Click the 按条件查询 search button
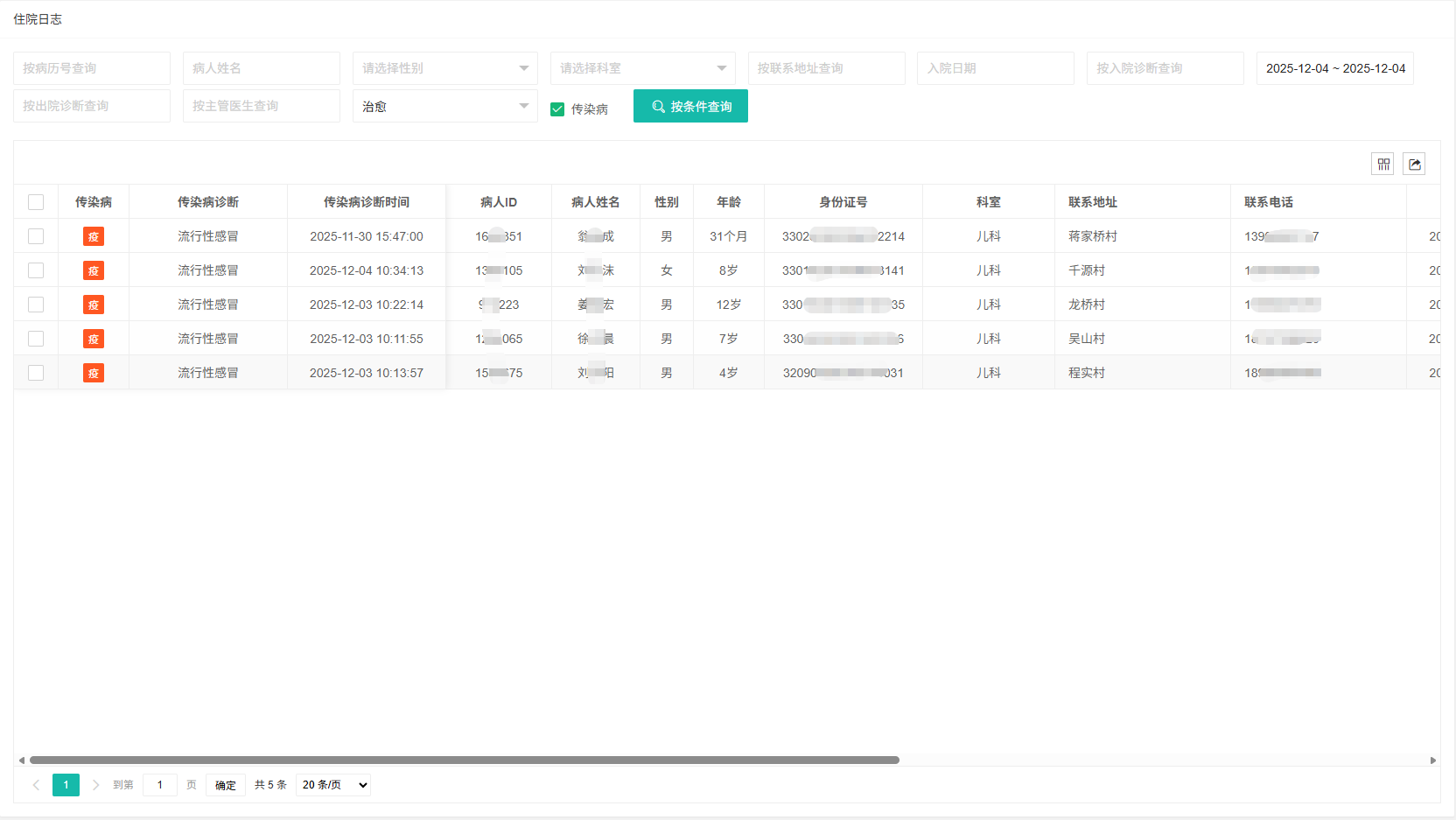Screen dimensions: 1456x820 click(690, 106)
